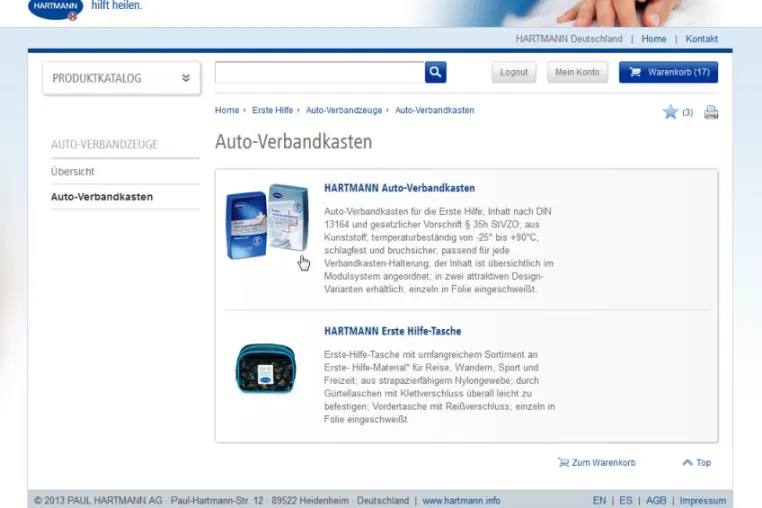Viewport: 762px width, 508px height.
Task: Switch language to ES
Action: [x=626, y=500]
